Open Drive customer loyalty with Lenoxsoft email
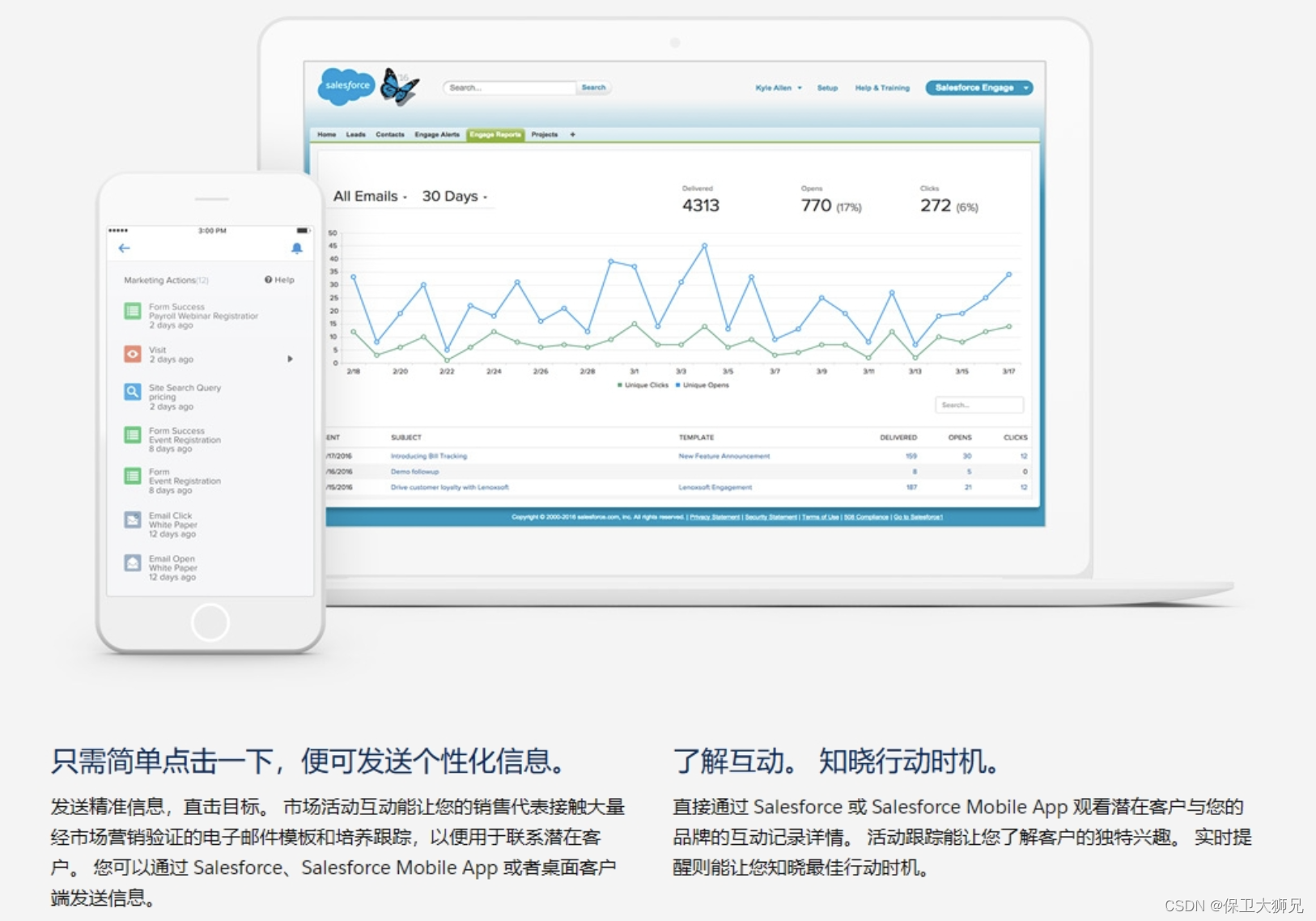This screenshot has height=921, width=1316. [450, 487]
